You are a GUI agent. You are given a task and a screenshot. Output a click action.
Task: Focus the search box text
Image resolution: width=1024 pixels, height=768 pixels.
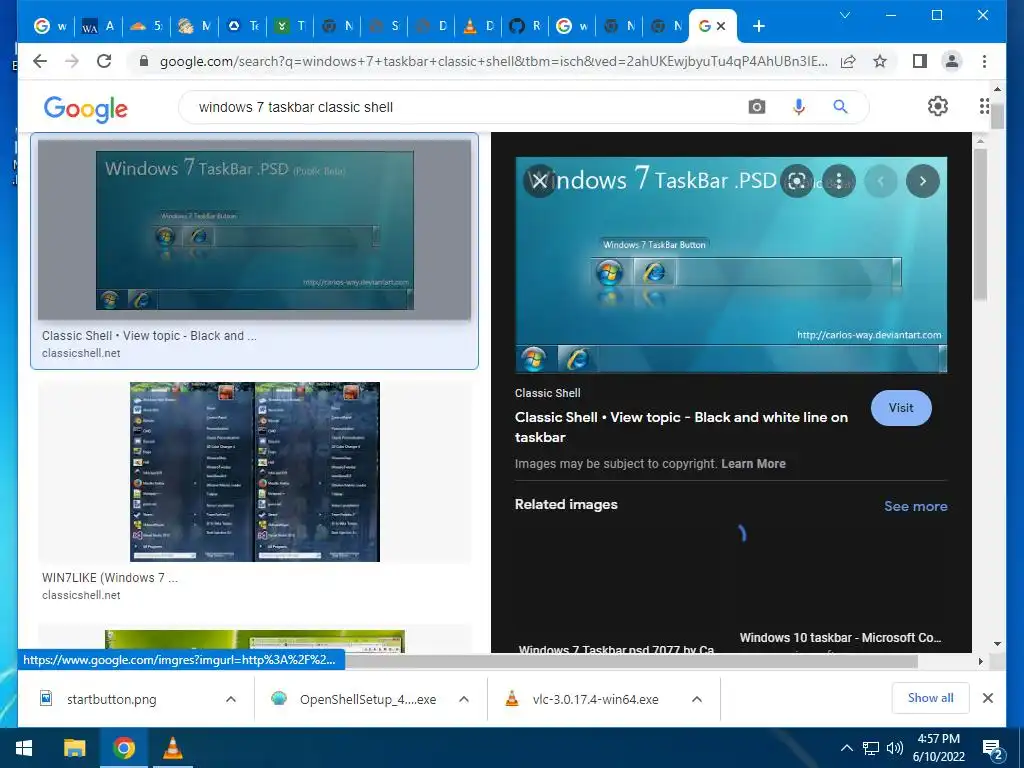pos(295,107)
